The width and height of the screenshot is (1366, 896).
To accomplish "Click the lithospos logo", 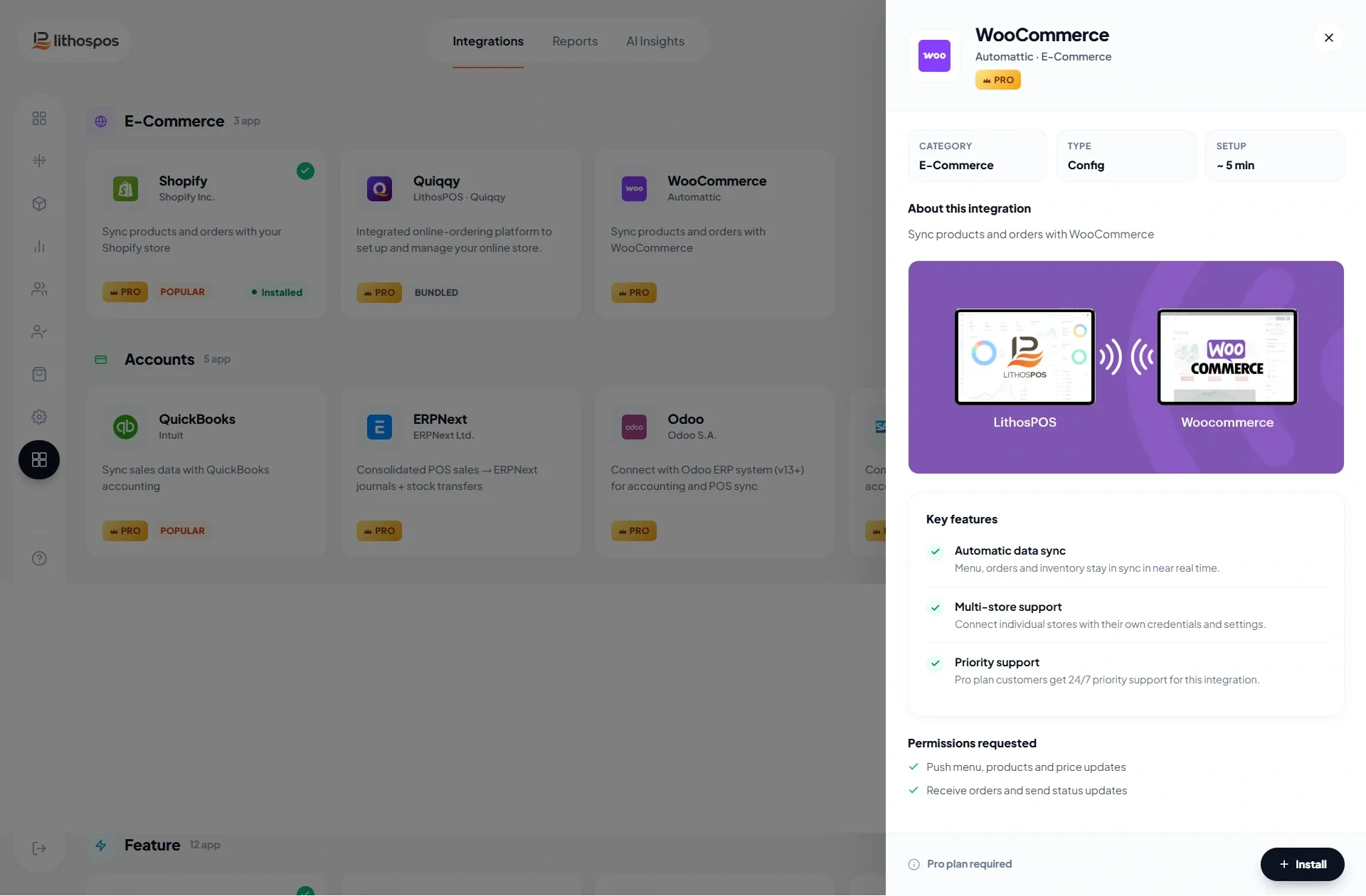I will tap(75, 41).
